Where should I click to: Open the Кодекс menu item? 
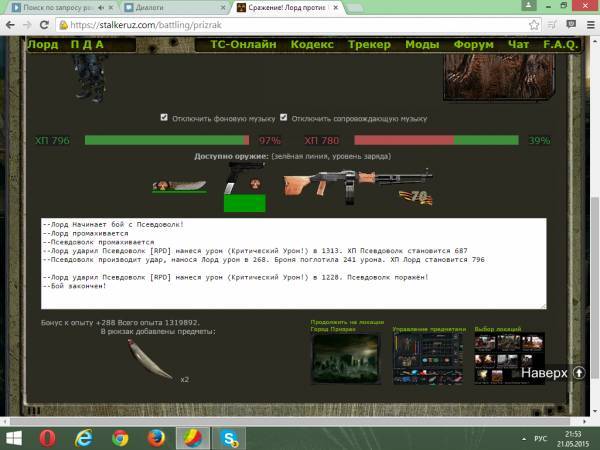tap(312, 45)
